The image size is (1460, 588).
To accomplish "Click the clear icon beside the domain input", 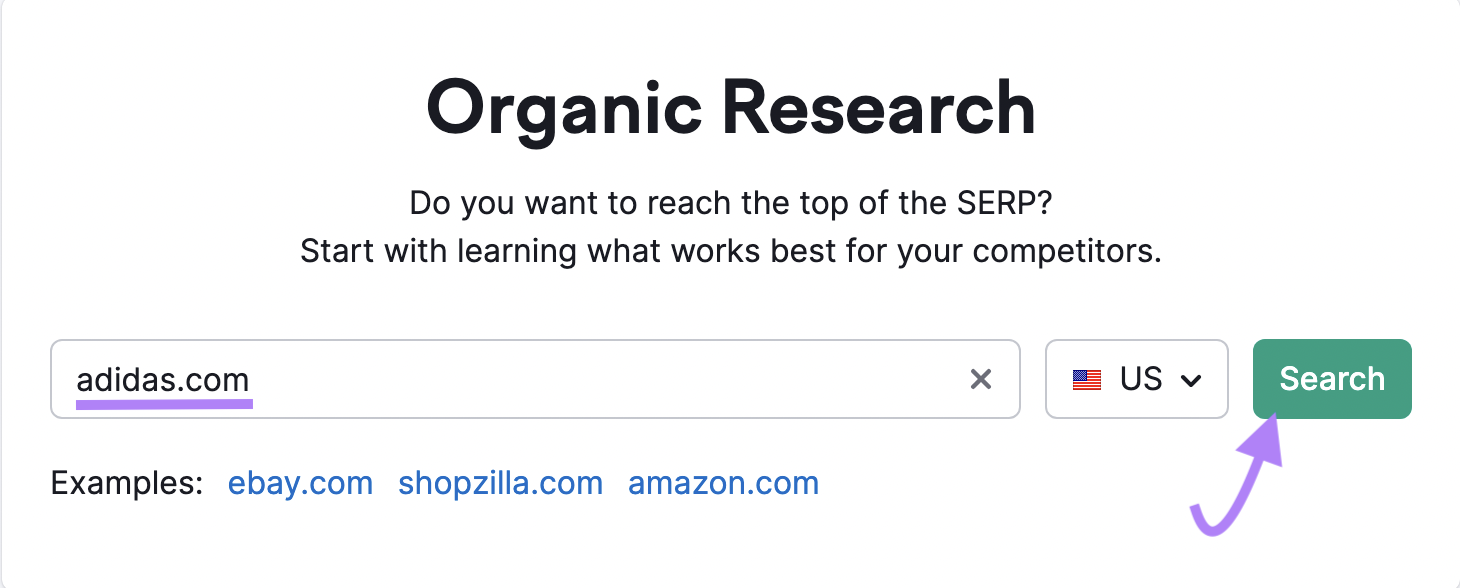I will click(981, 379).
